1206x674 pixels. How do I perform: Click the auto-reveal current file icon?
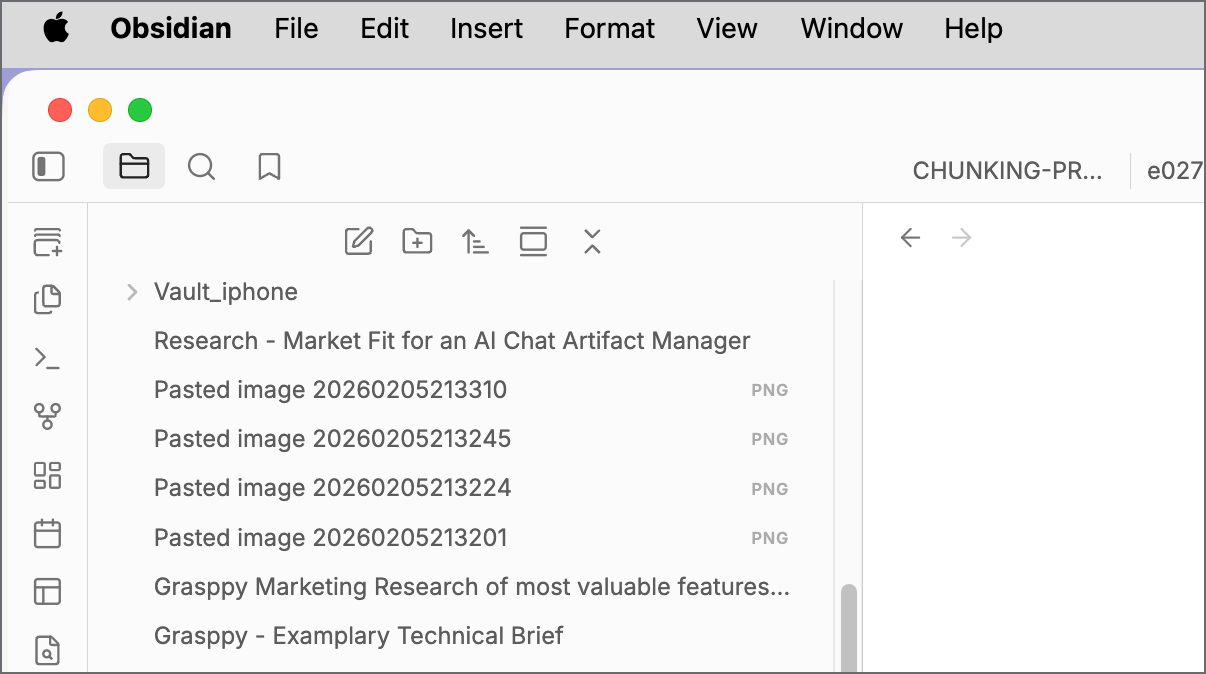pos(533,241)
